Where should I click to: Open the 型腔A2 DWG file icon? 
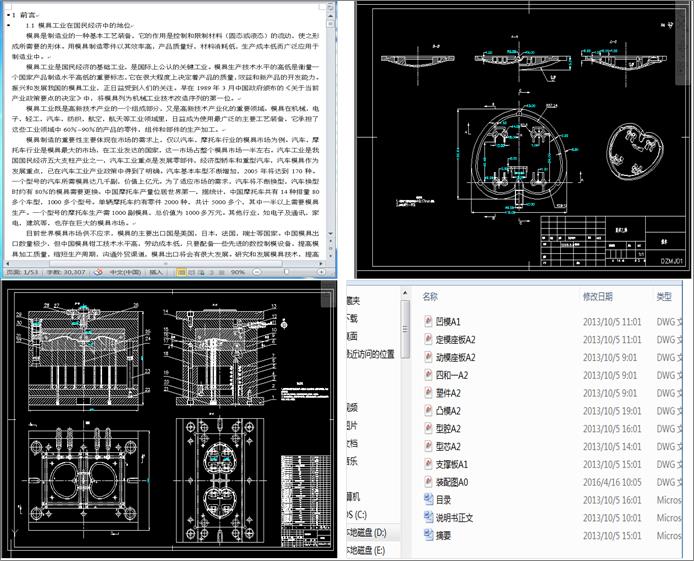tap(428, 428)
